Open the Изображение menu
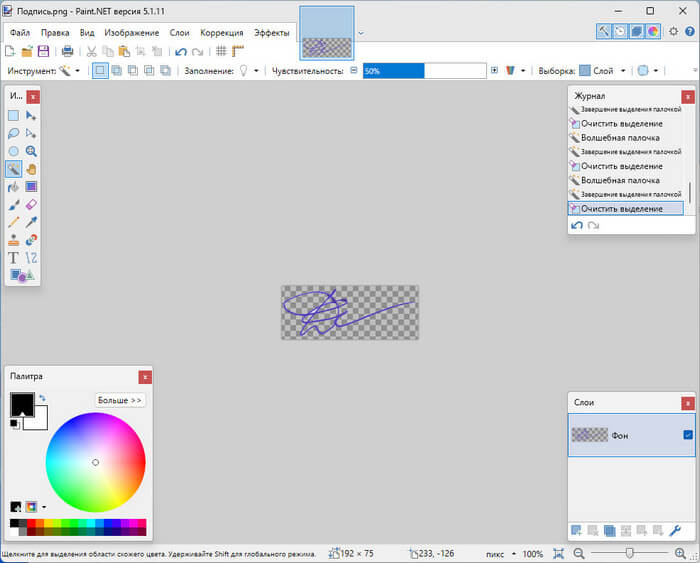The width and height of the screenshot is (700, 563). (132, 33)
